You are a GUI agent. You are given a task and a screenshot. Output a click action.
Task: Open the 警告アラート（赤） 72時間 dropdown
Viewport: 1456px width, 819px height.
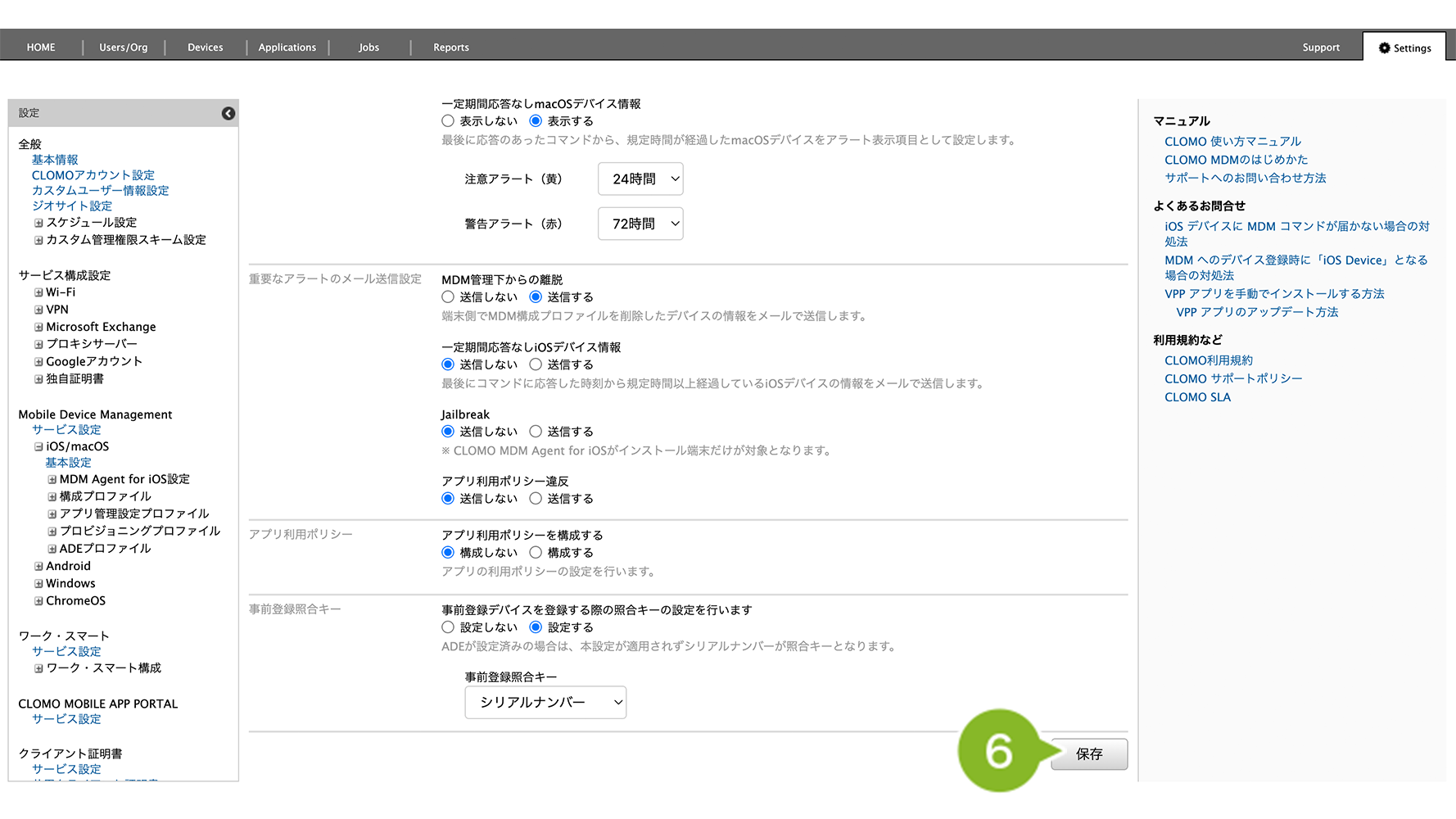tap(640, 224)
